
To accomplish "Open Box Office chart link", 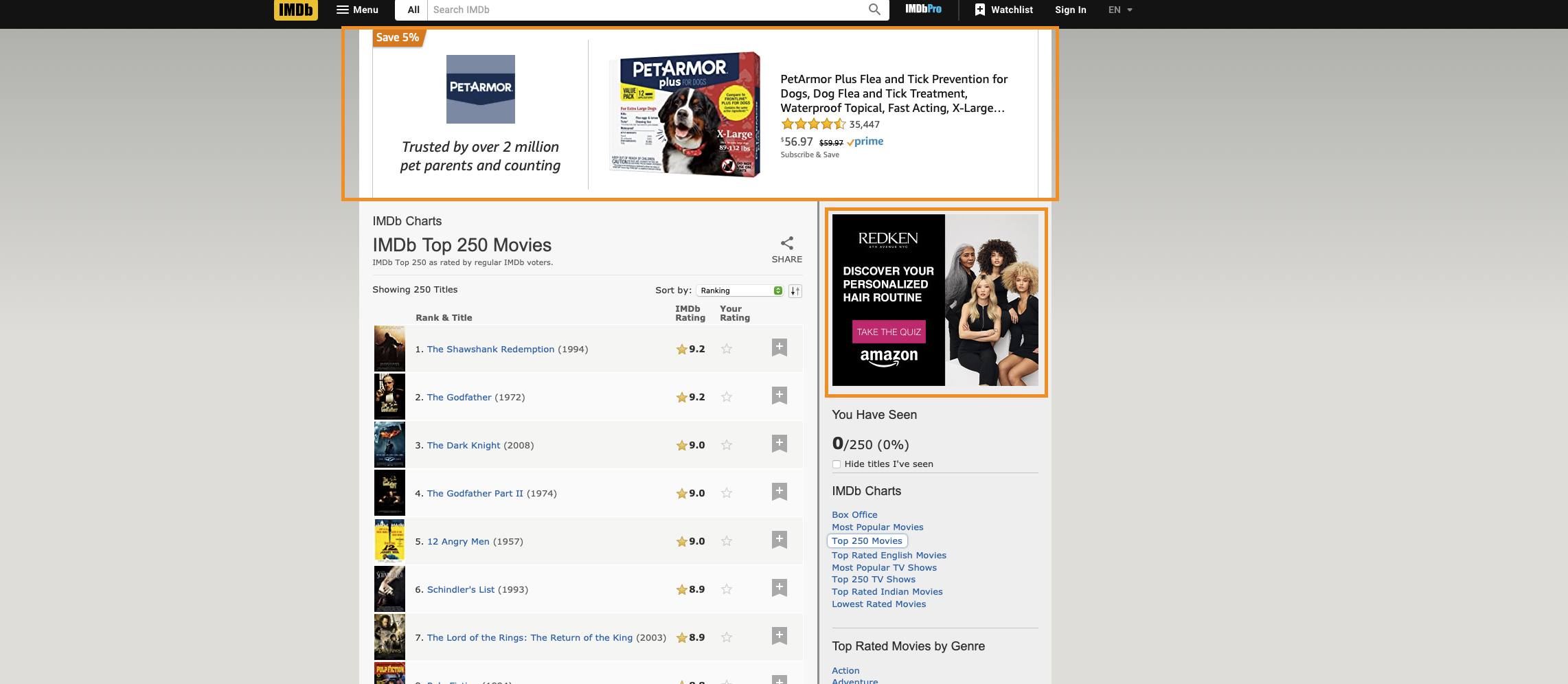I will pyautogui.click(x=854, y=514).
